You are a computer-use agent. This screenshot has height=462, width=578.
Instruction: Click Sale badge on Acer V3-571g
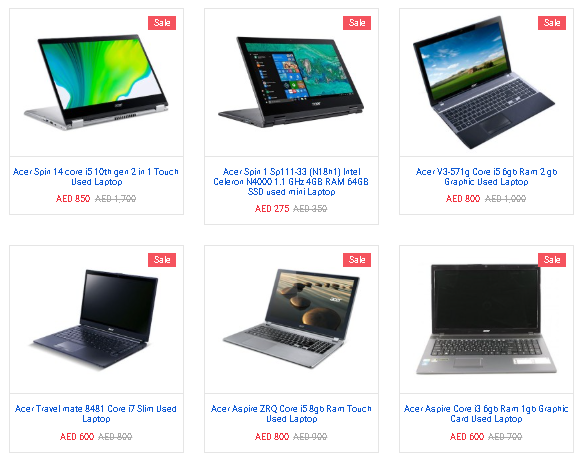(552, 23)
